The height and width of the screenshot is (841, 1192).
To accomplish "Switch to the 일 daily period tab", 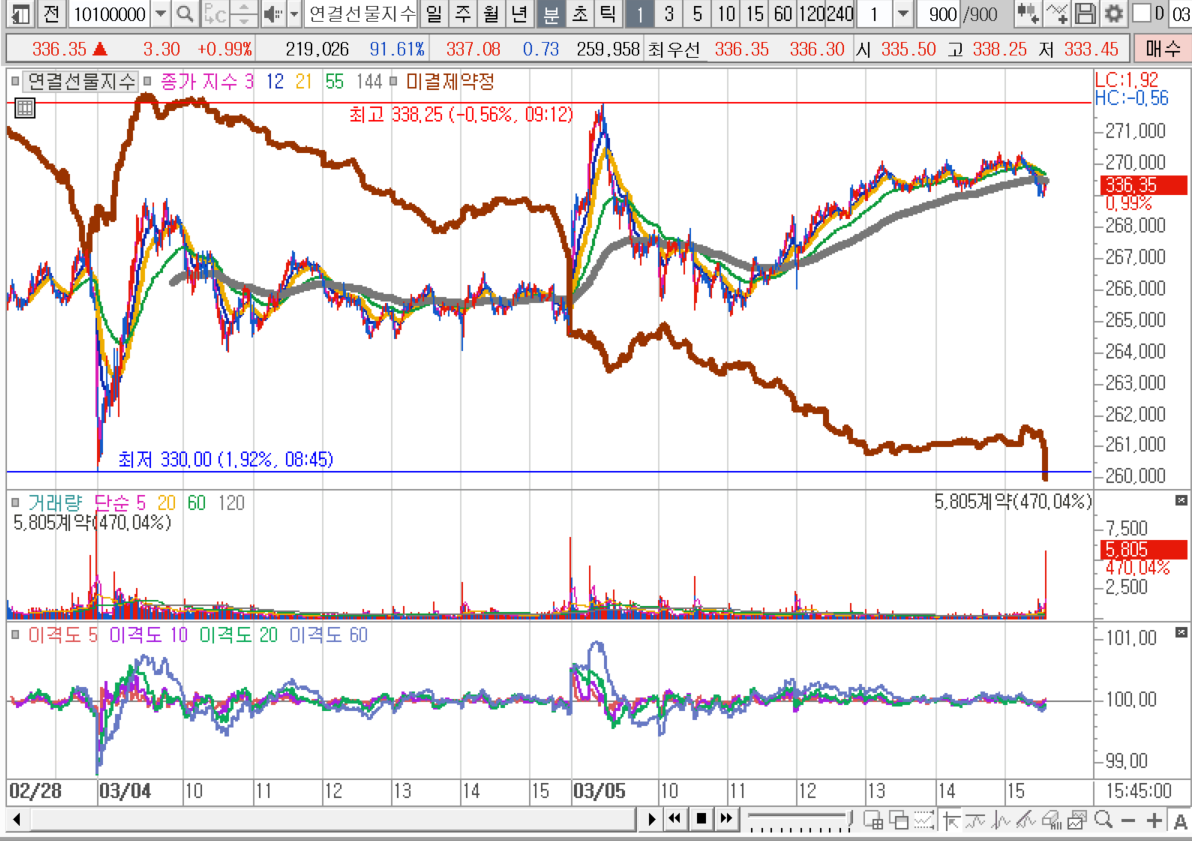I will point(432,14).
